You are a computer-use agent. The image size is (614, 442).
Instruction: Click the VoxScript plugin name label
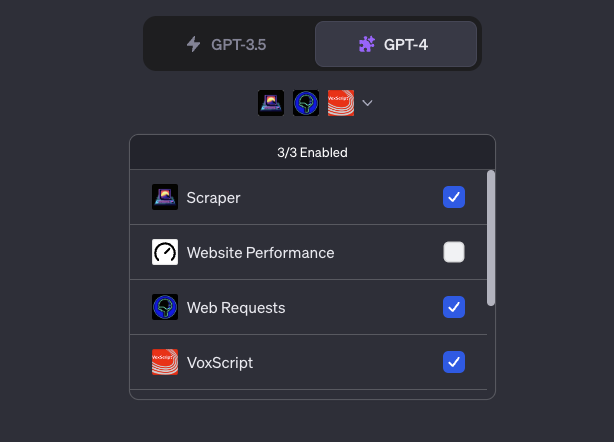pos(220,363)
